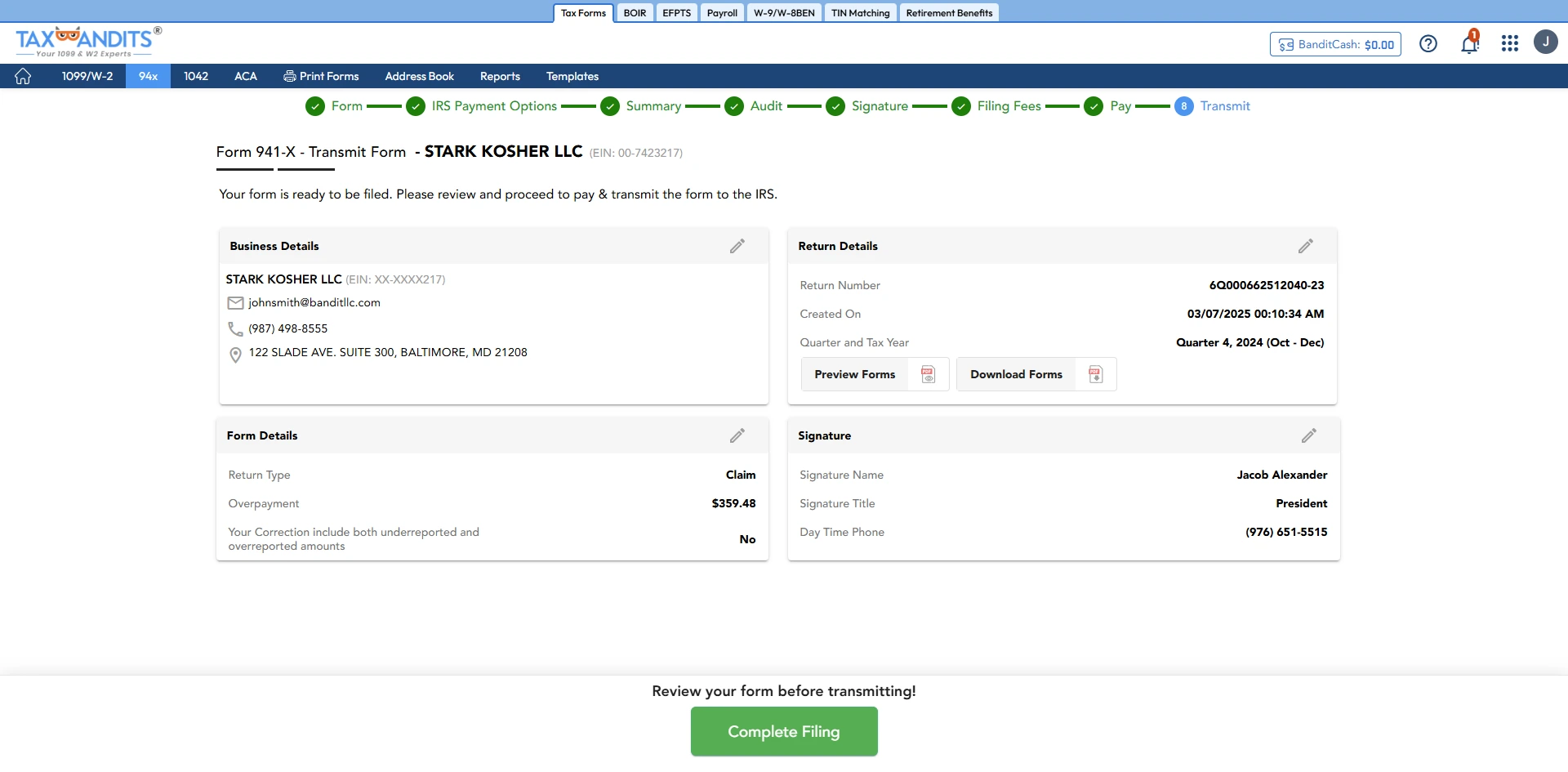This screenshot has width=1568, height=772.
Task: Open the help question mark icon
Action: click(x=1428, y=44)
